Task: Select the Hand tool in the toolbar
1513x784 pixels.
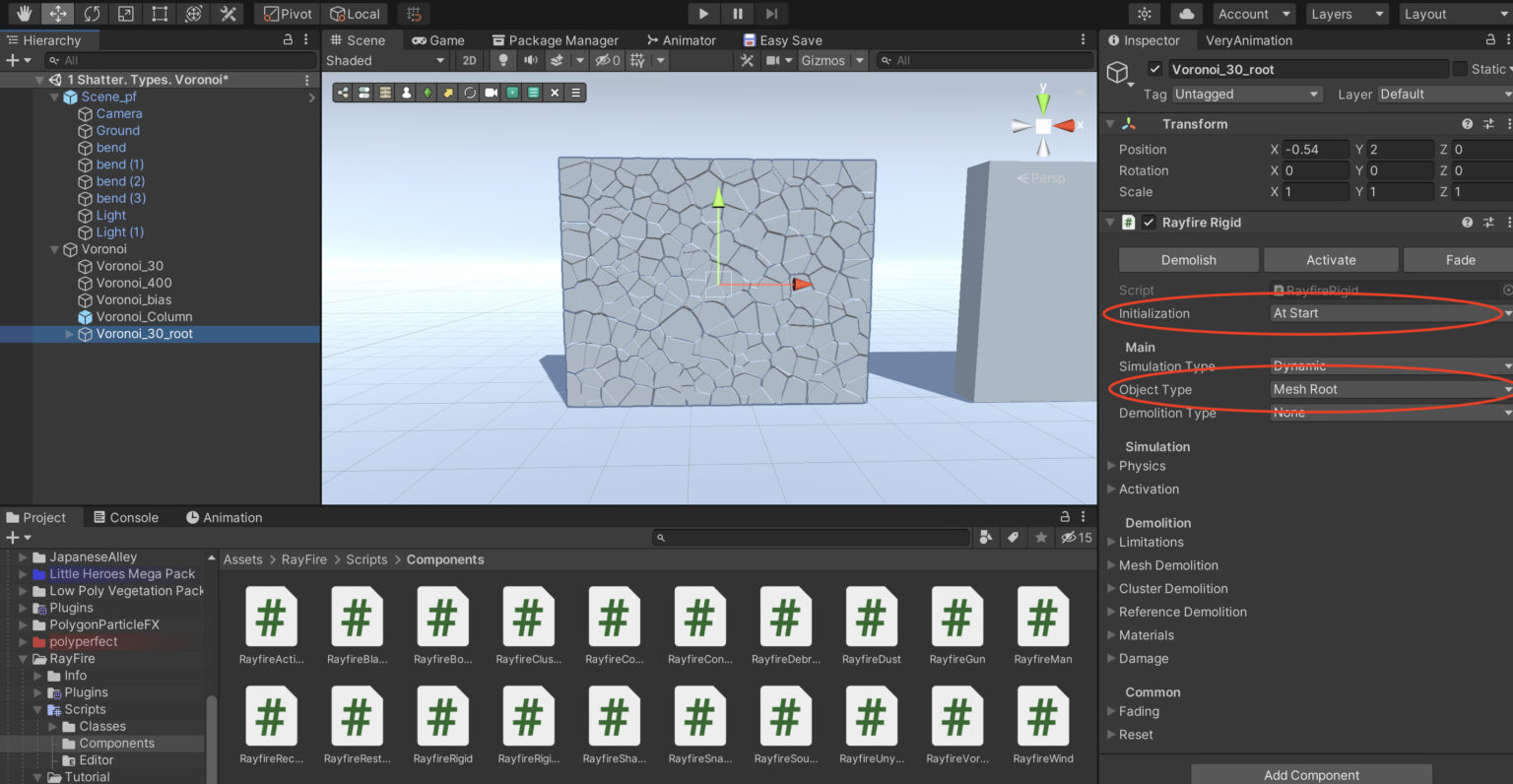Action: (x=25, y=14)
